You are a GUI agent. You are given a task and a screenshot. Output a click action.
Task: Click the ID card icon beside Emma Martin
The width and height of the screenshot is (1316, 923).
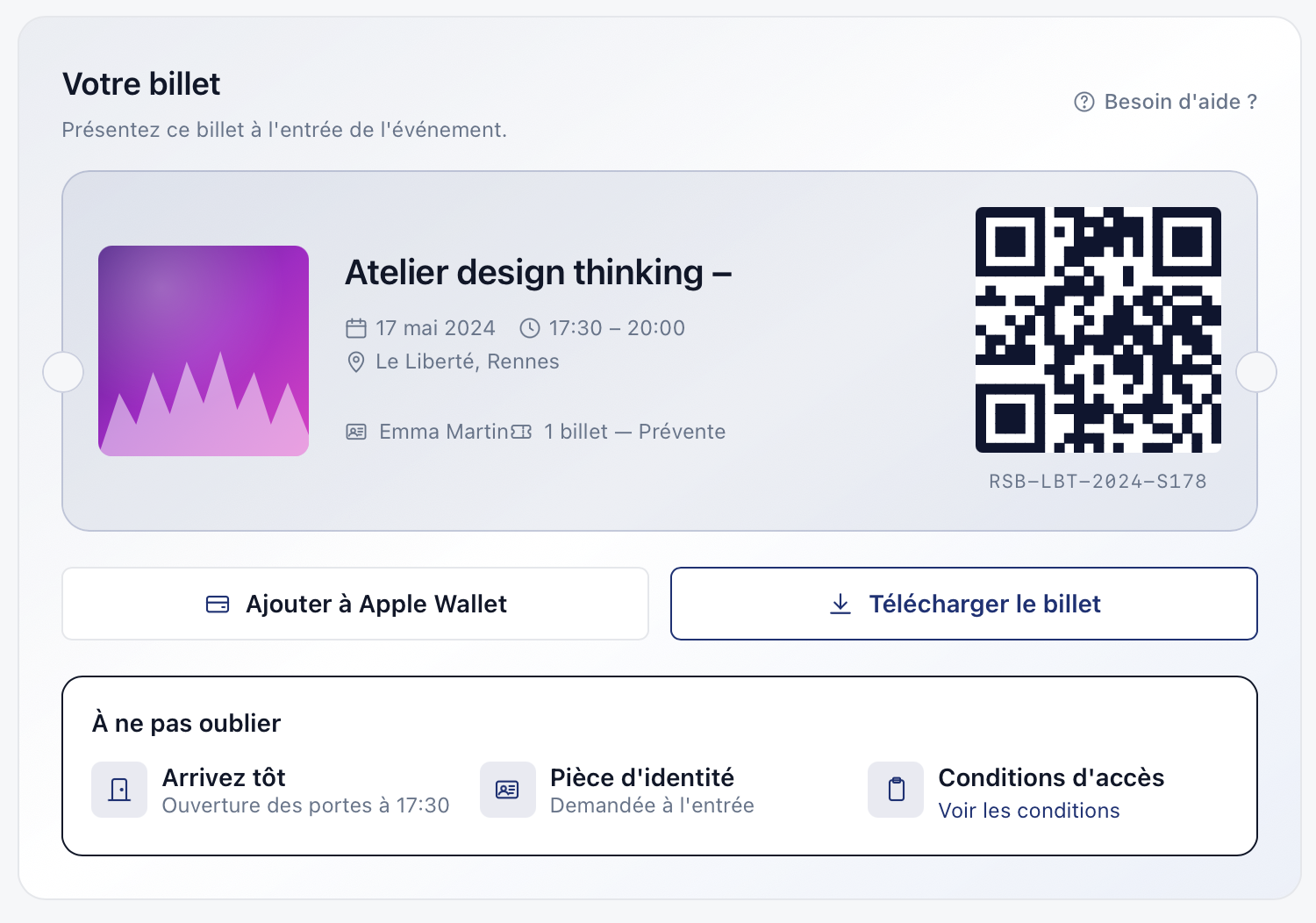[356, 432]
